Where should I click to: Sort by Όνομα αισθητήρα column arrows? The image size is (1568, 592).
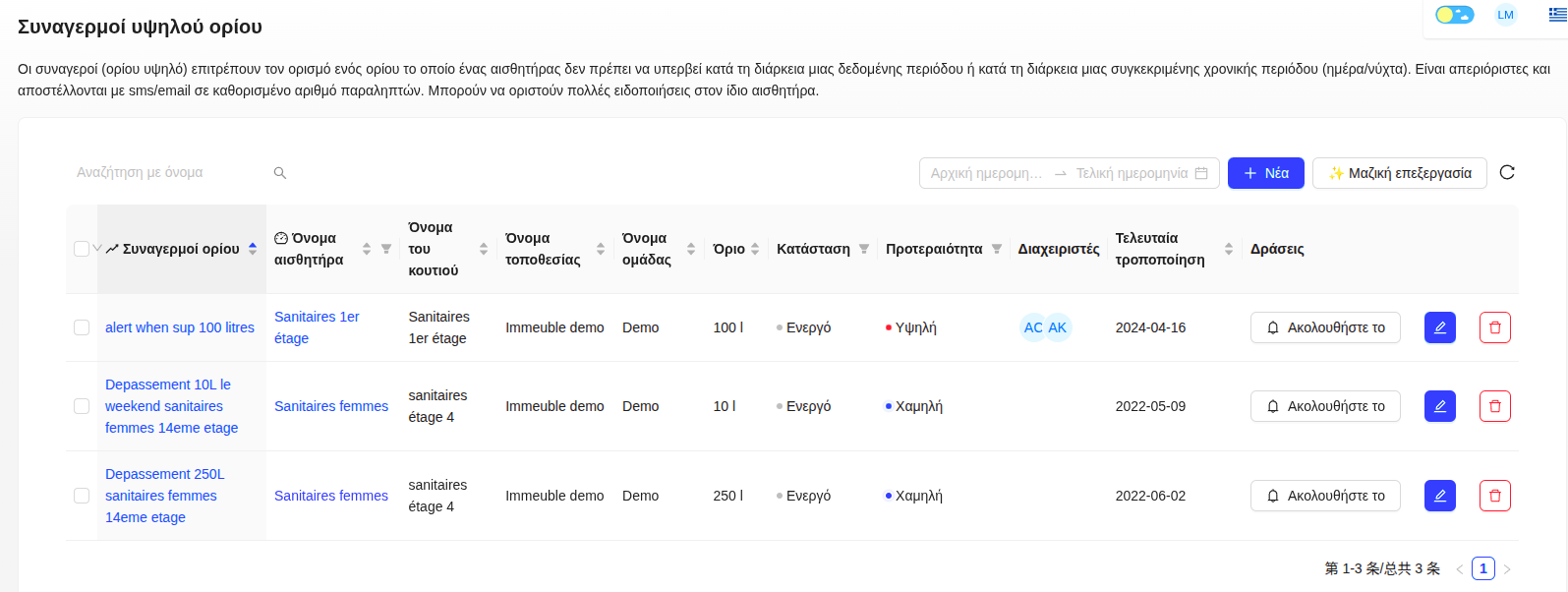[x=367, y=249]
